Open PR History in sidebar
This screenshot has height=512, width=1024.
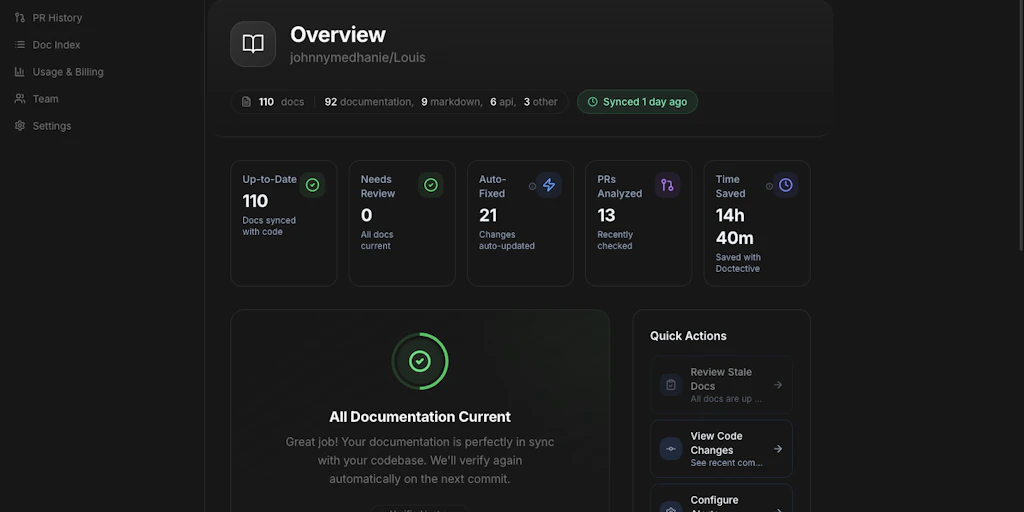click(x=57, y=18)
